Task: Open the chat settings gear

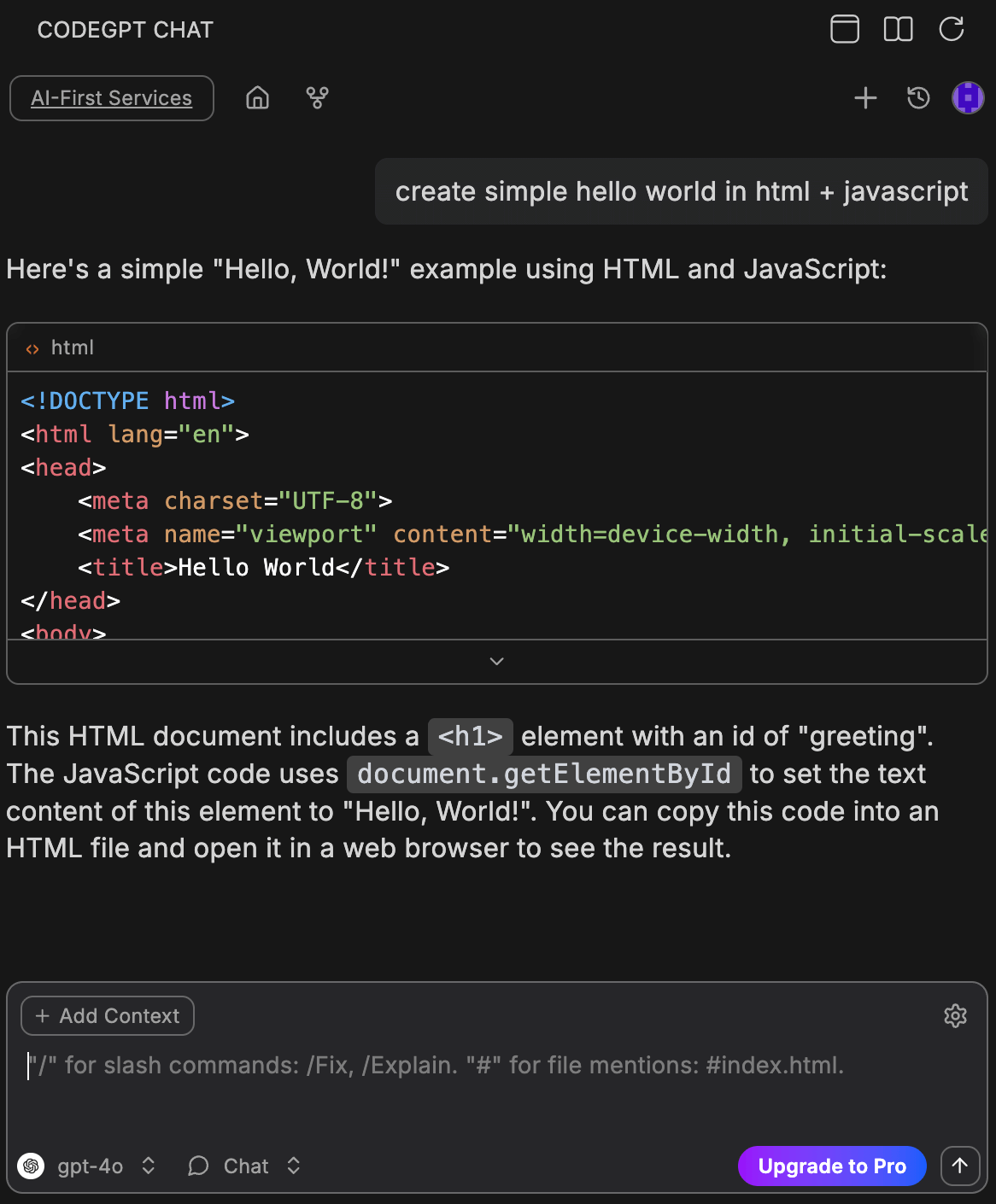Action: tap(955, 1015)
